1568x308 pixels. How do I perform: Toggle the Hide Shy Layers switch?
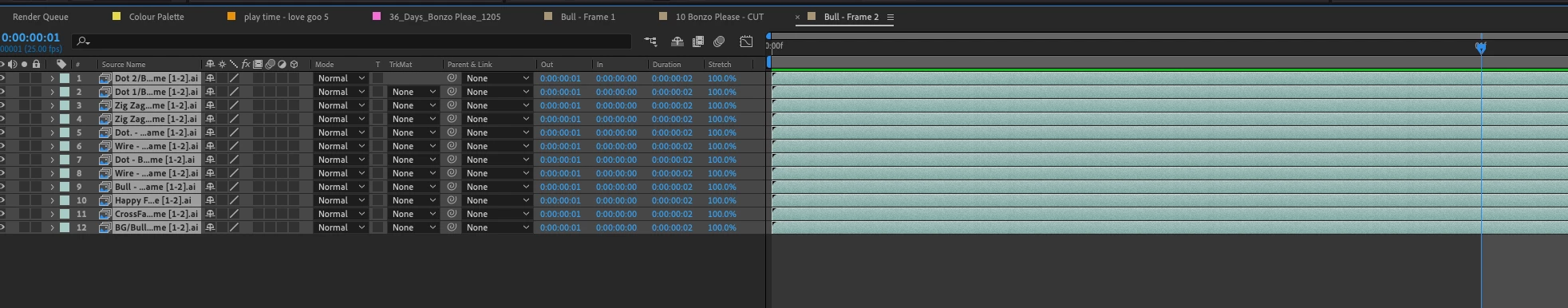coord(677,41)
